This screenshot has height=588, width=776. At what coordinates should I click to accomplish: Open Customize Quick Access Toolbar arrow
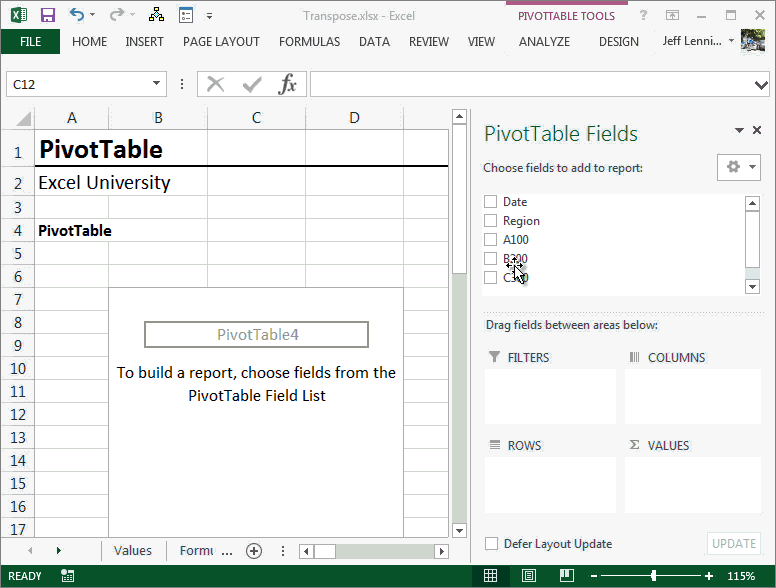click(x=209, y=16)
